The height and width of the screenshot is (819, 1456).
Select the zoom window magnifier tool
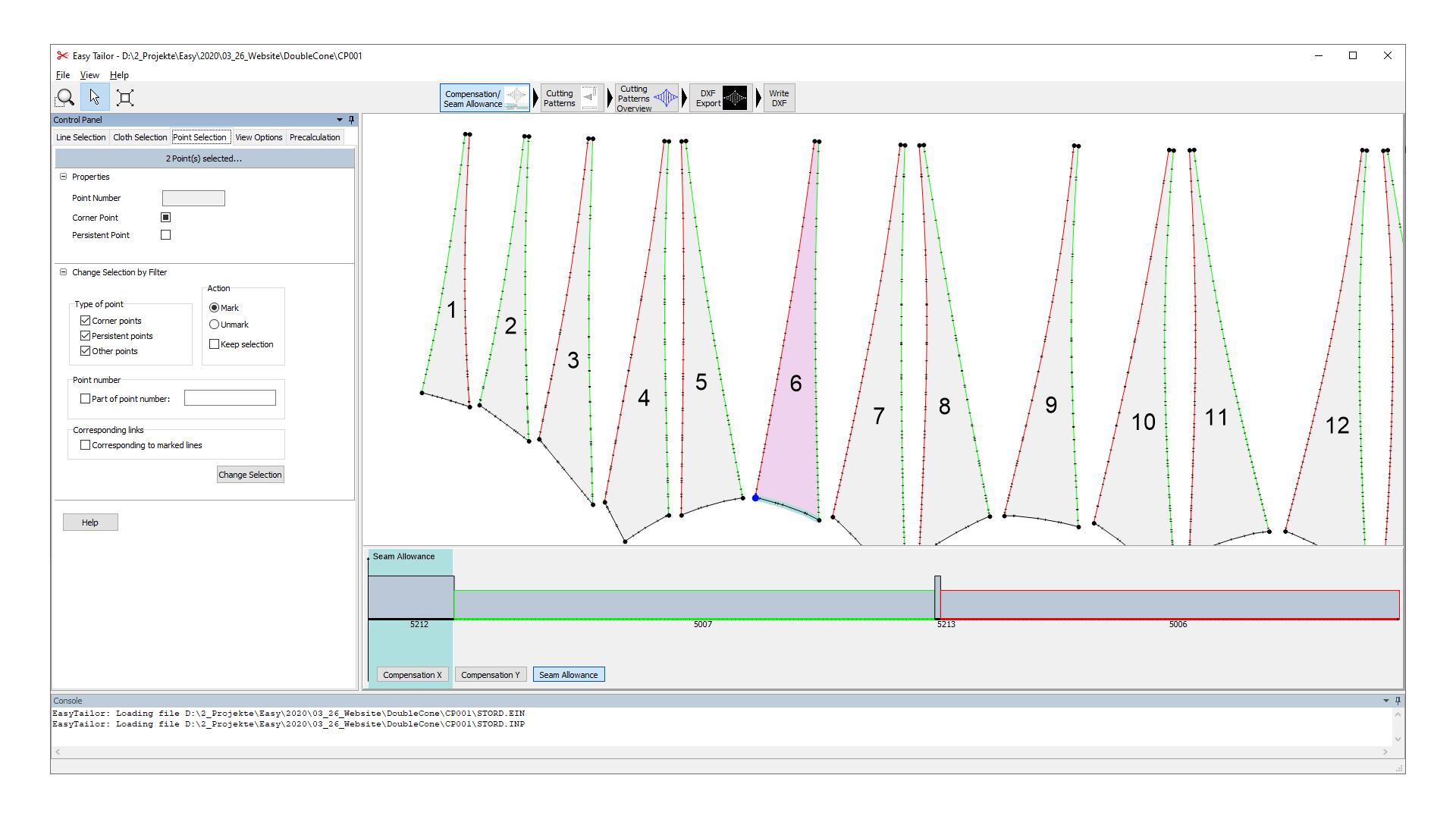click(x=65, y=97)
